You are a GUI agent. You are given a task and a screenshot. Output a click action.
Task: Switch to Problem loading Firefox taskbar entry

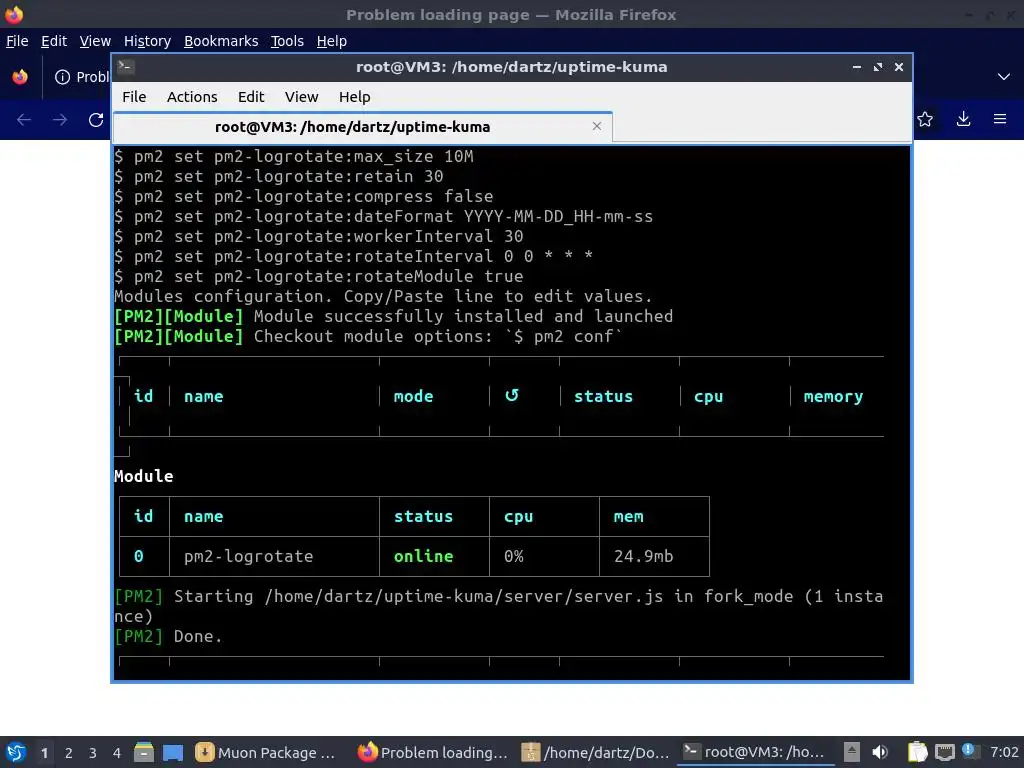(x=433, y=753)
